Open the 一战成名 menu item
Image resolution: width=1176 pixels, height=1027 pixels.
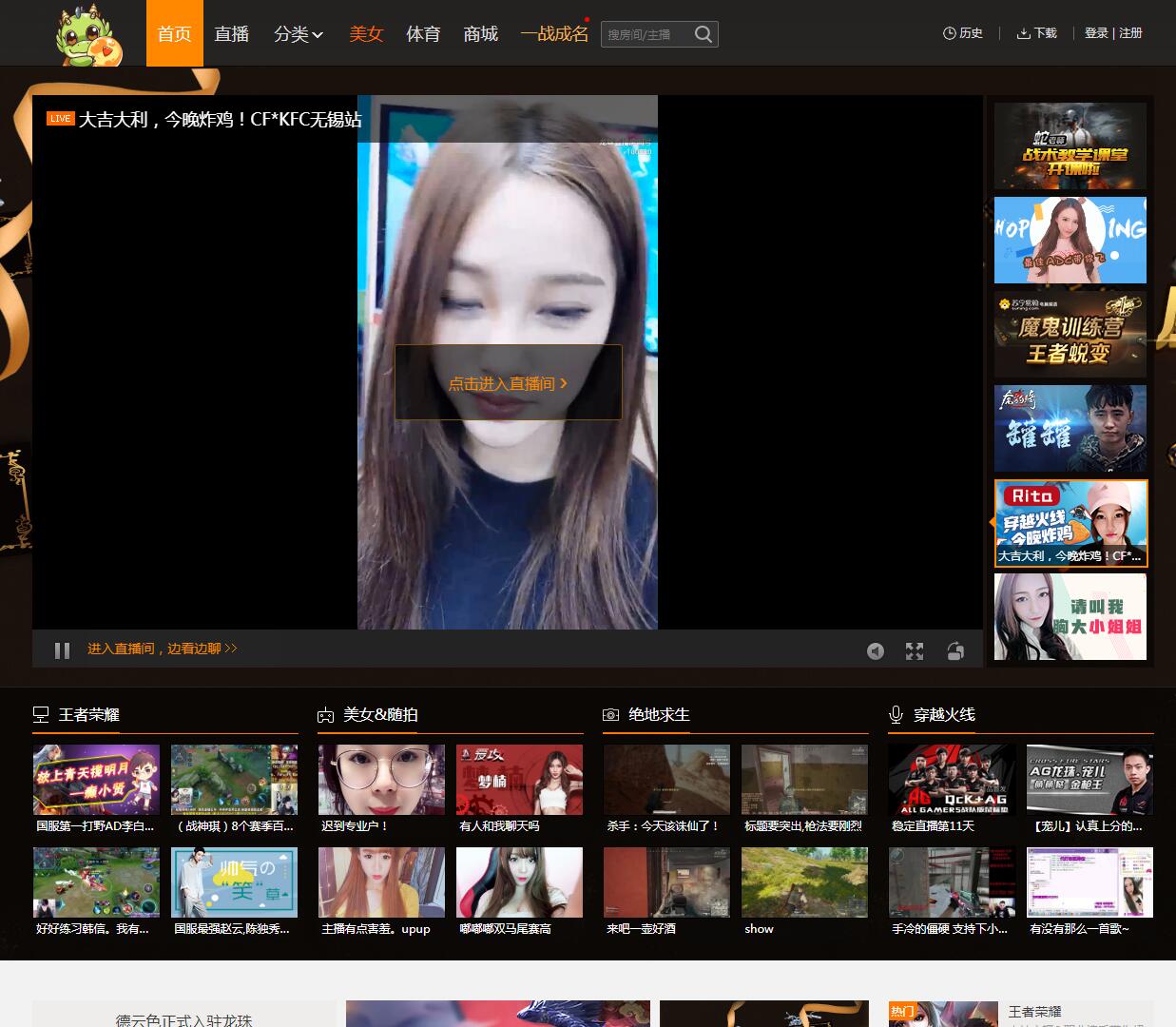point(554,34)
